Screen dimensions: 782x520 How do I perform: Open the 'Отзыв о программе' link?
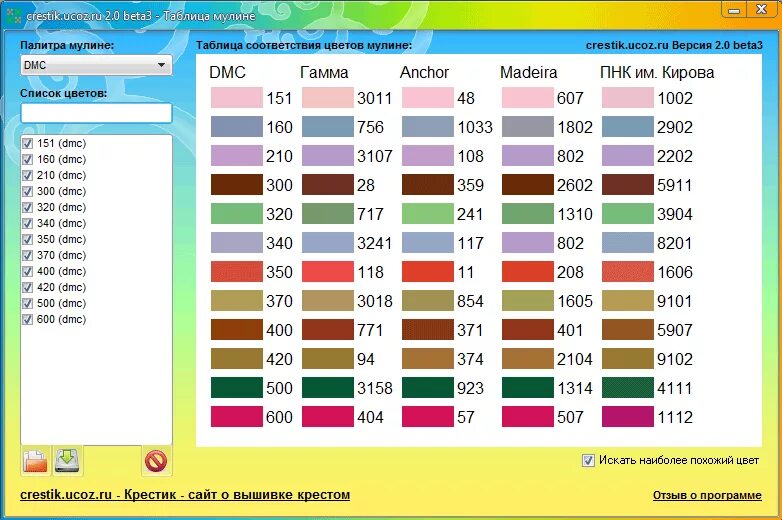[x=707, y=495]
